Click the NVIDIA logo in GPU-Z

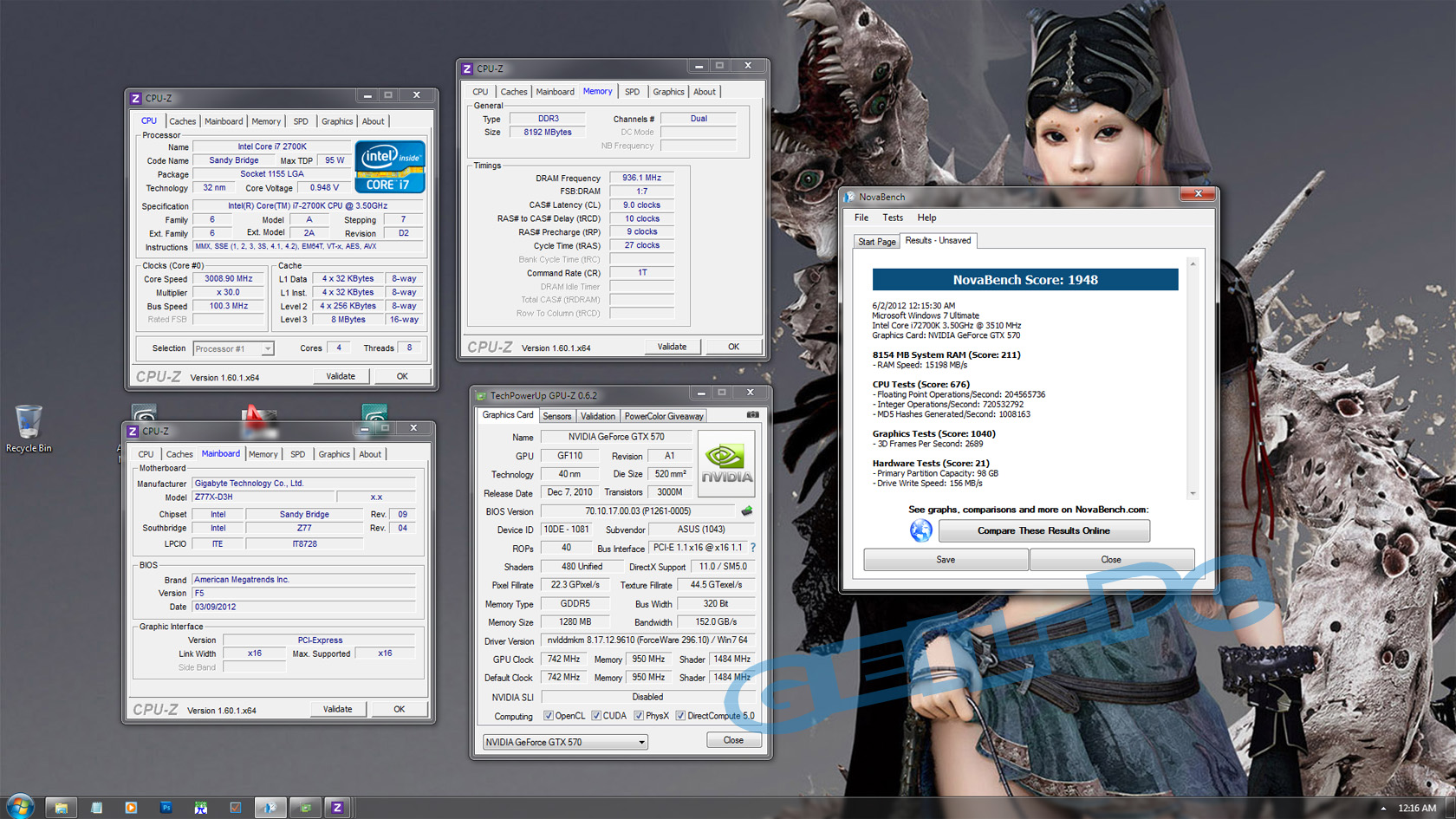pyautogui.click(x=726, y=464)
